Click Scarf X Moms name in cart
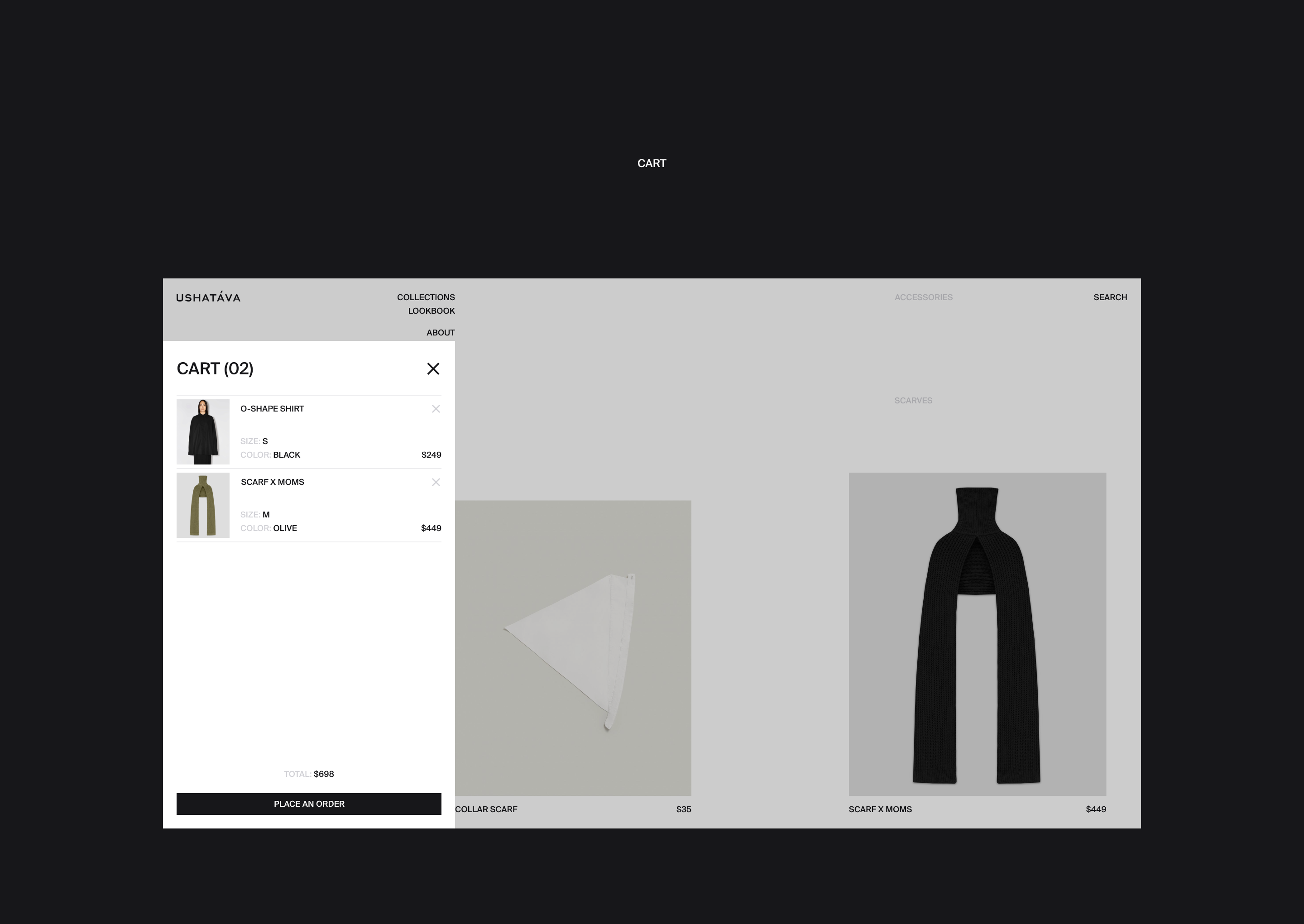The width and height of the screenshot is (1304, 924). pyautogui.click(x=272, y=483)
